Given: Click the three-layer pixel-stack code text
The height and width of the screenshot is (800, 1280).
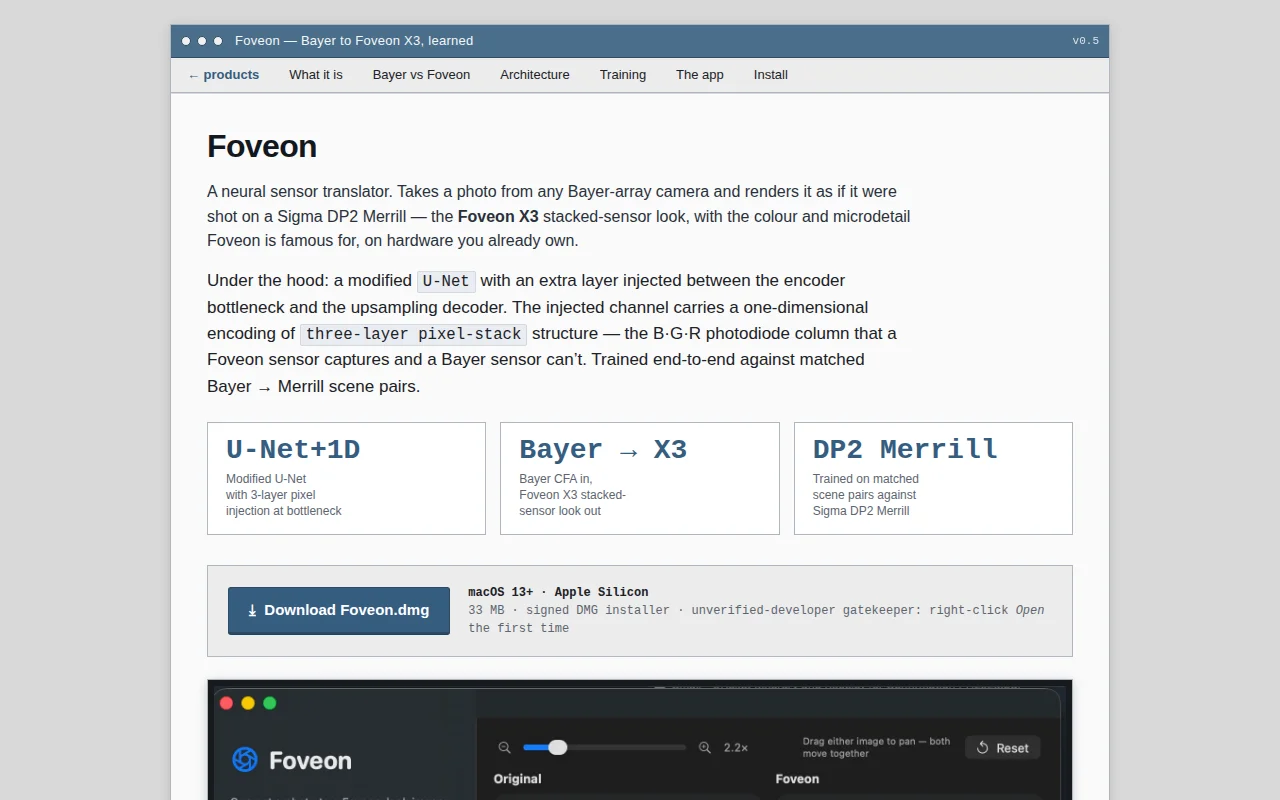Looking at the screenshot, I should pyautogui.click(x=413, y=334).
